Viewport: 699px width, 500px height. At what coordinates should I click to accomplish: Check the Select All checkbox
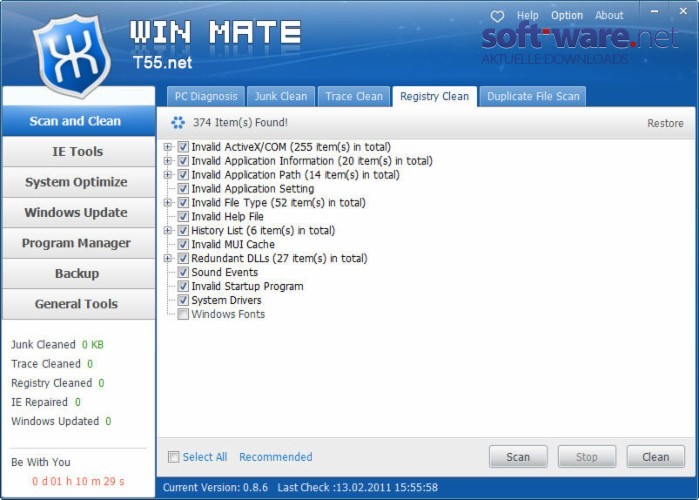click(x=173, y=457)
